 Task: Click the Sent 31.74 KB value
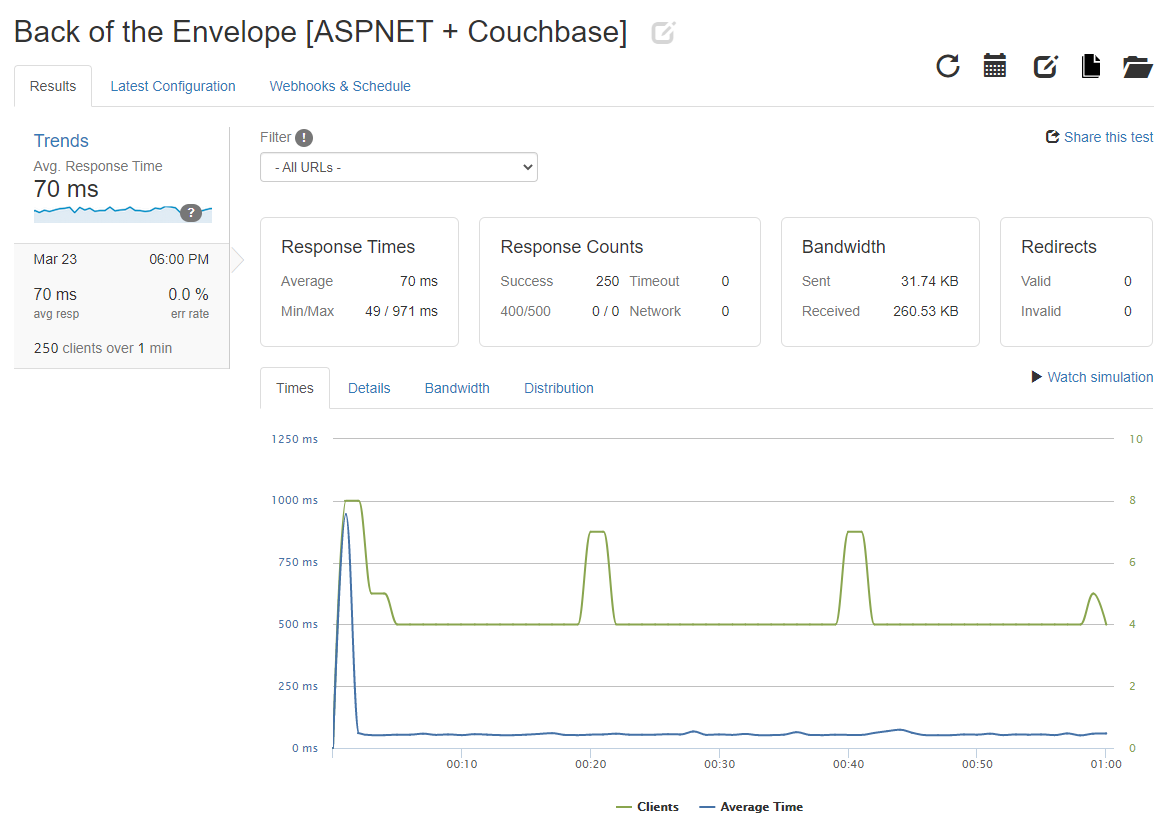tap(929, 281)
